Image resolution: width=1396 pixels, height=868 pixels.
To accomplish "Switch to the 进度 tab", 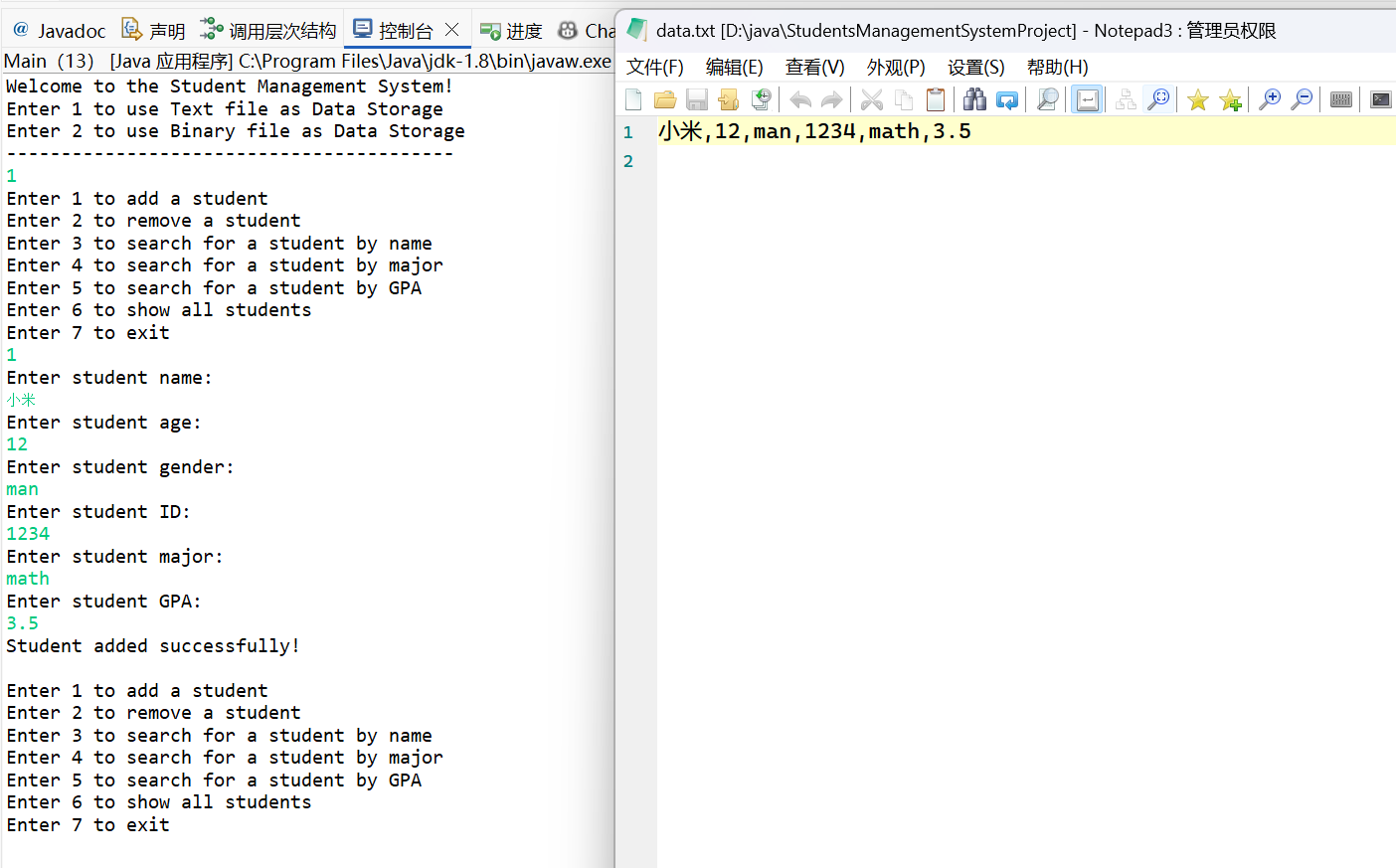I will point(511,31).
